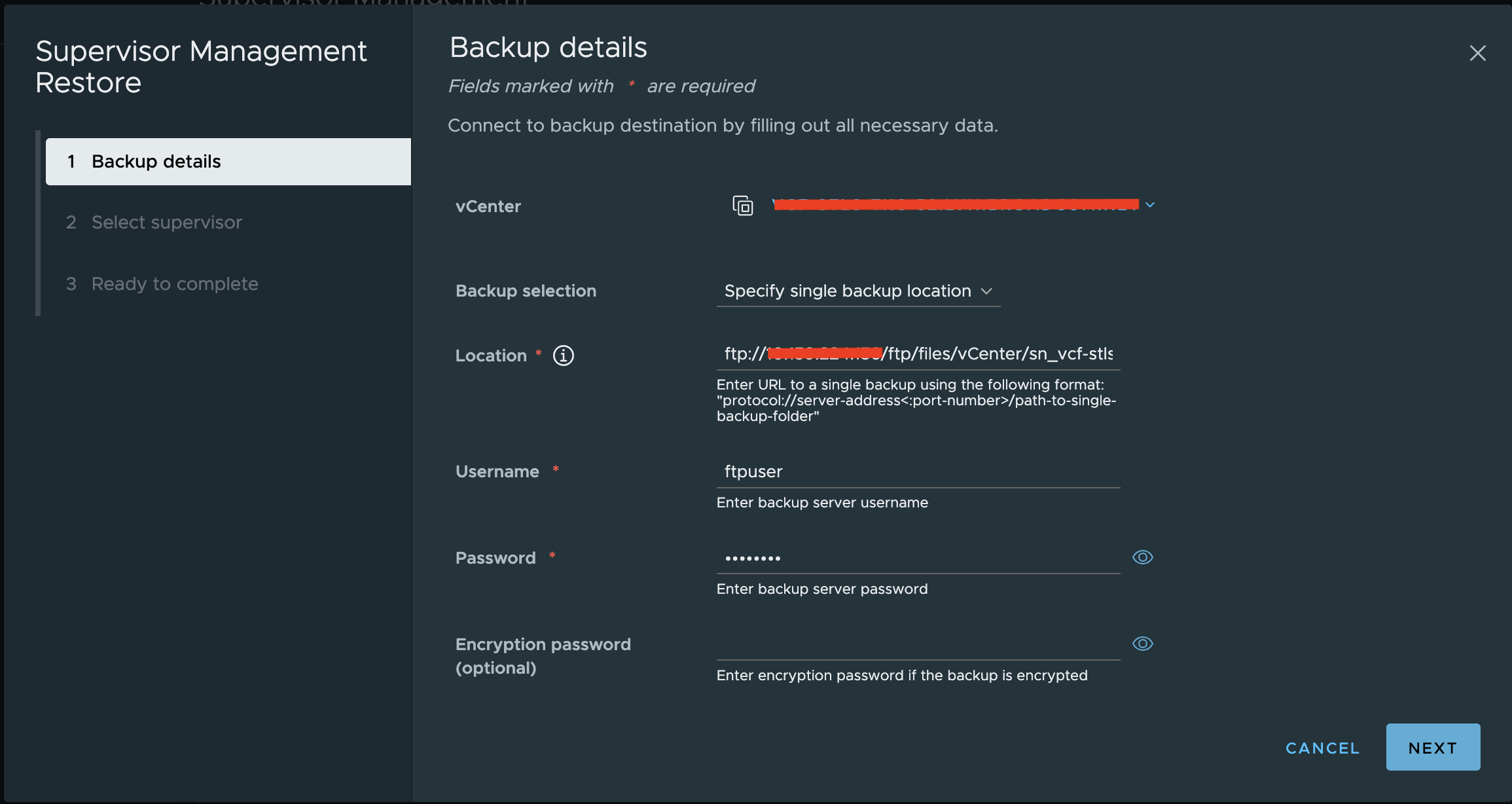Click the 'Enter backup server password' hint
1512x804 pixels.
[x=822, y=589]
